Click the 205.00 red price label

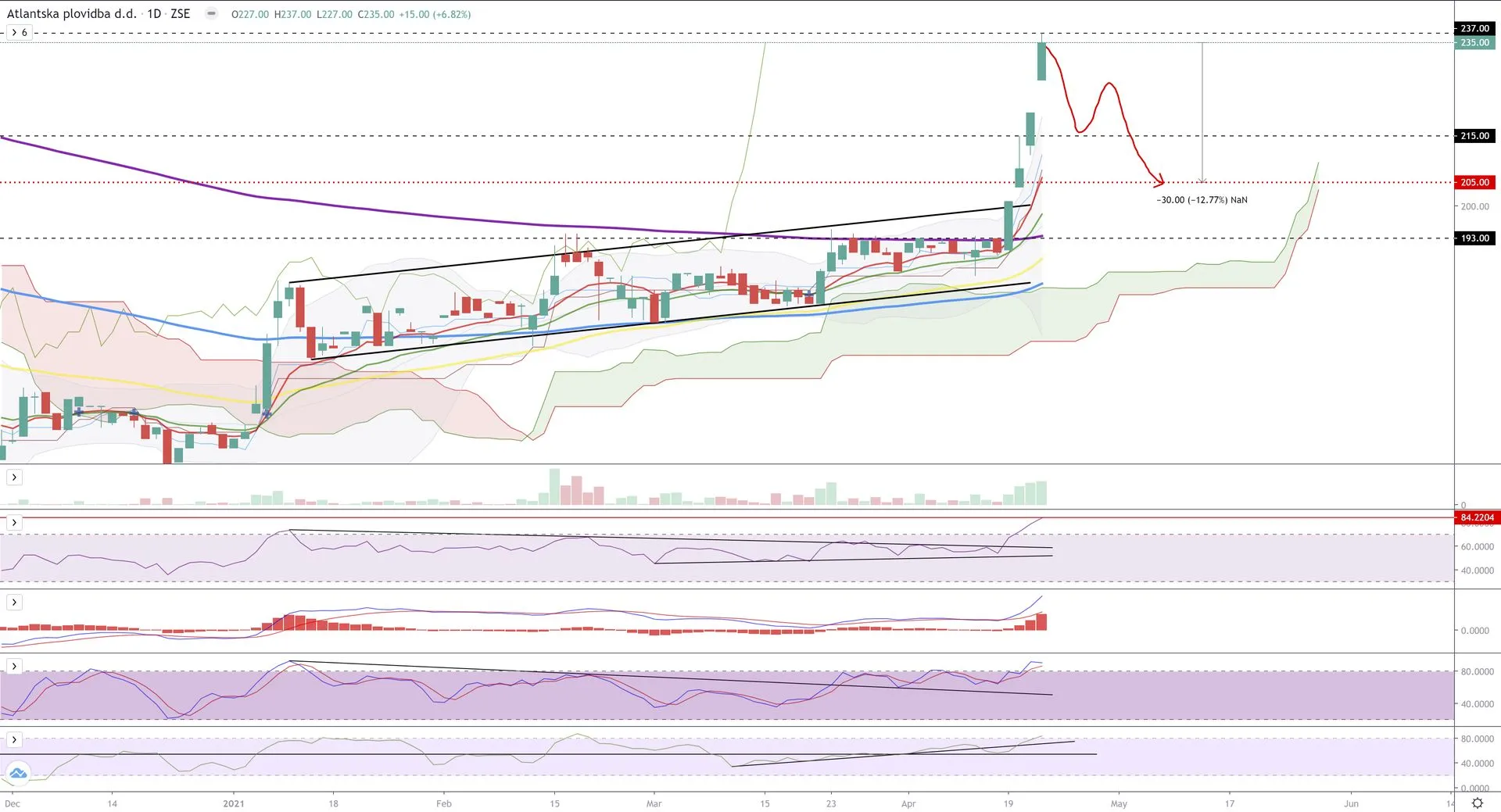point(1474,182)
